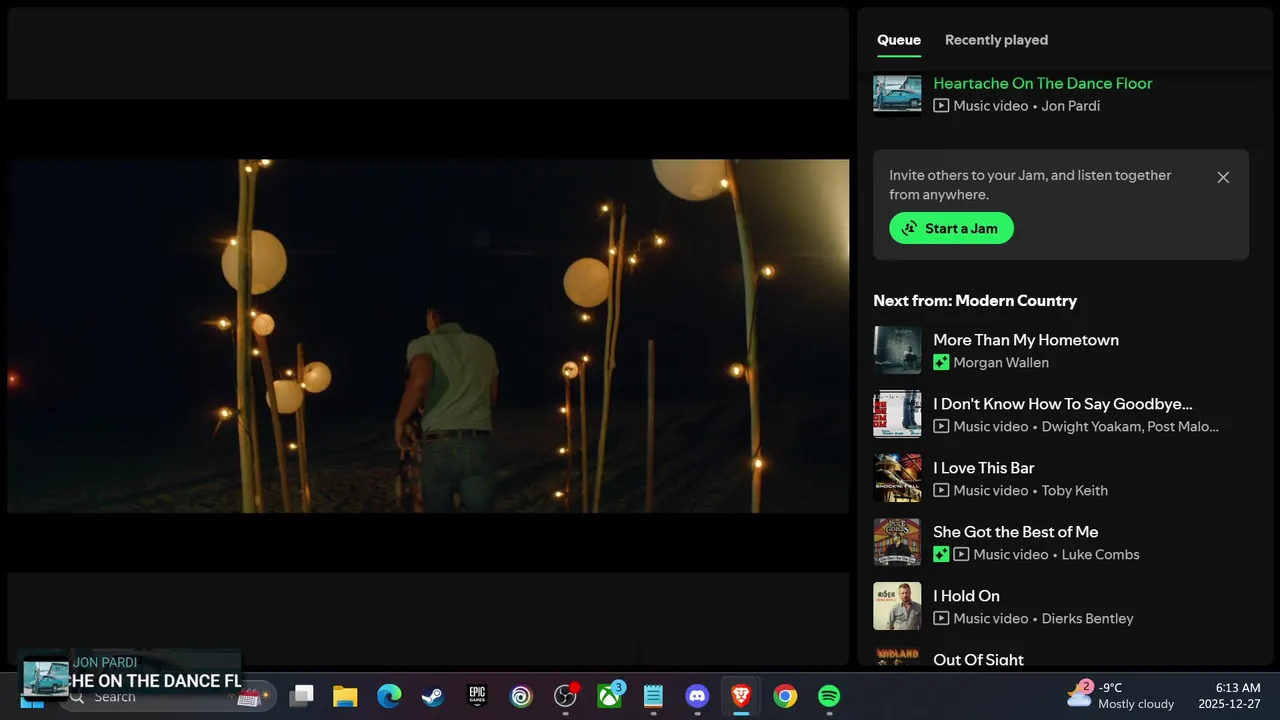
Task: Open Jon Pardi artist link in queue
Action: pos(1070,106)
